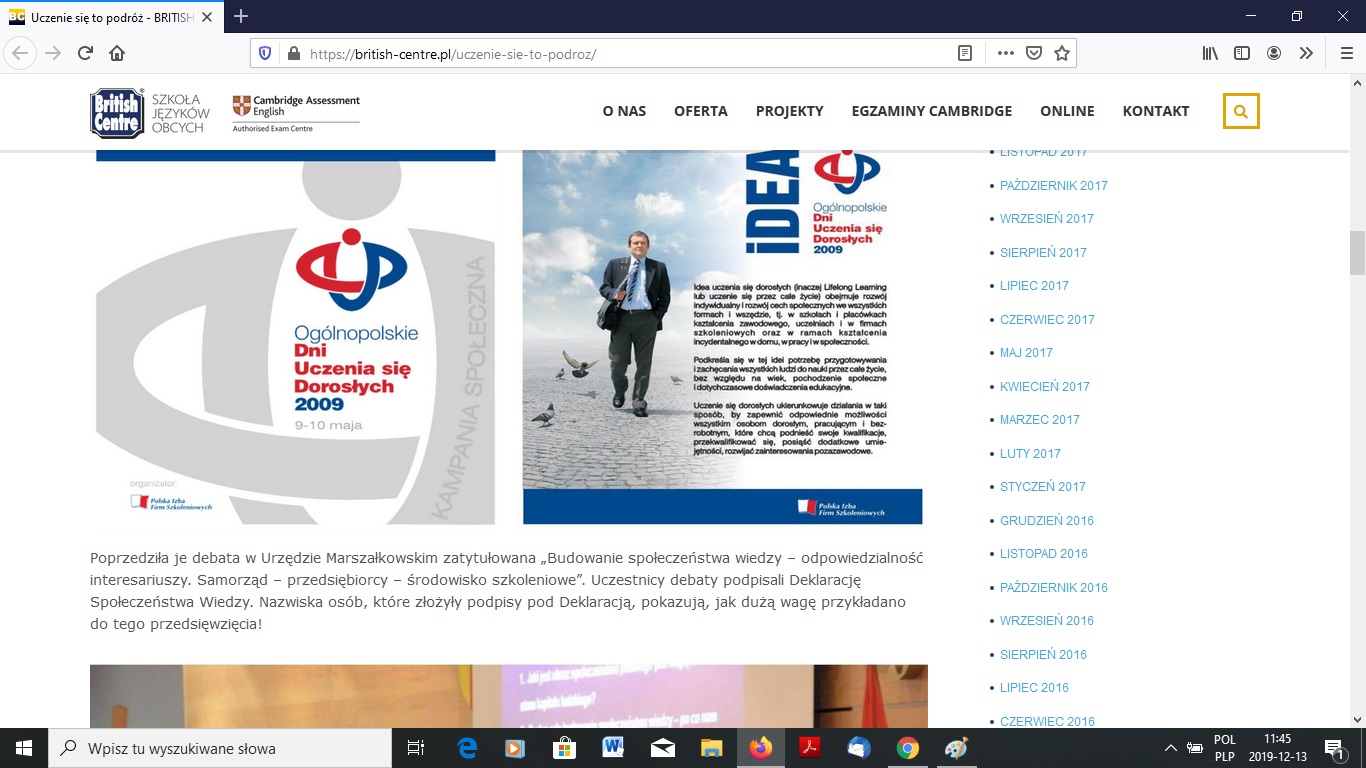This screenshot has width=1366, height=768.
Task: Open archive LIPIEC 2016
Action: click(1034, 688)
